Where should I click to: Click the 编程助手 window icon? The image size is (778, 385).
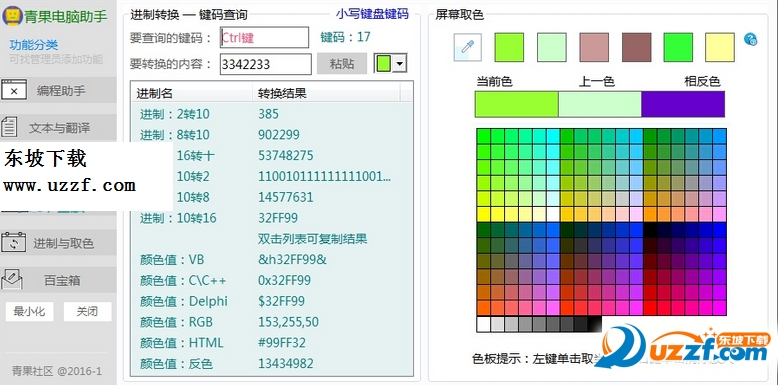pyautogui.click(x=14, y=90)
